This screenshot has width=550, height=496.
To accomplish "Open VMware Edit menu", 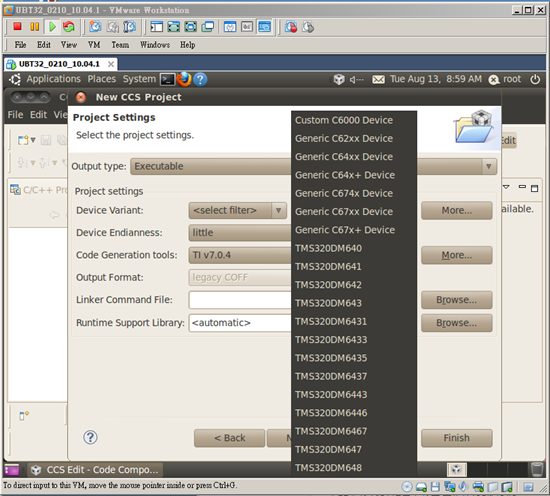I will point(44,45).
